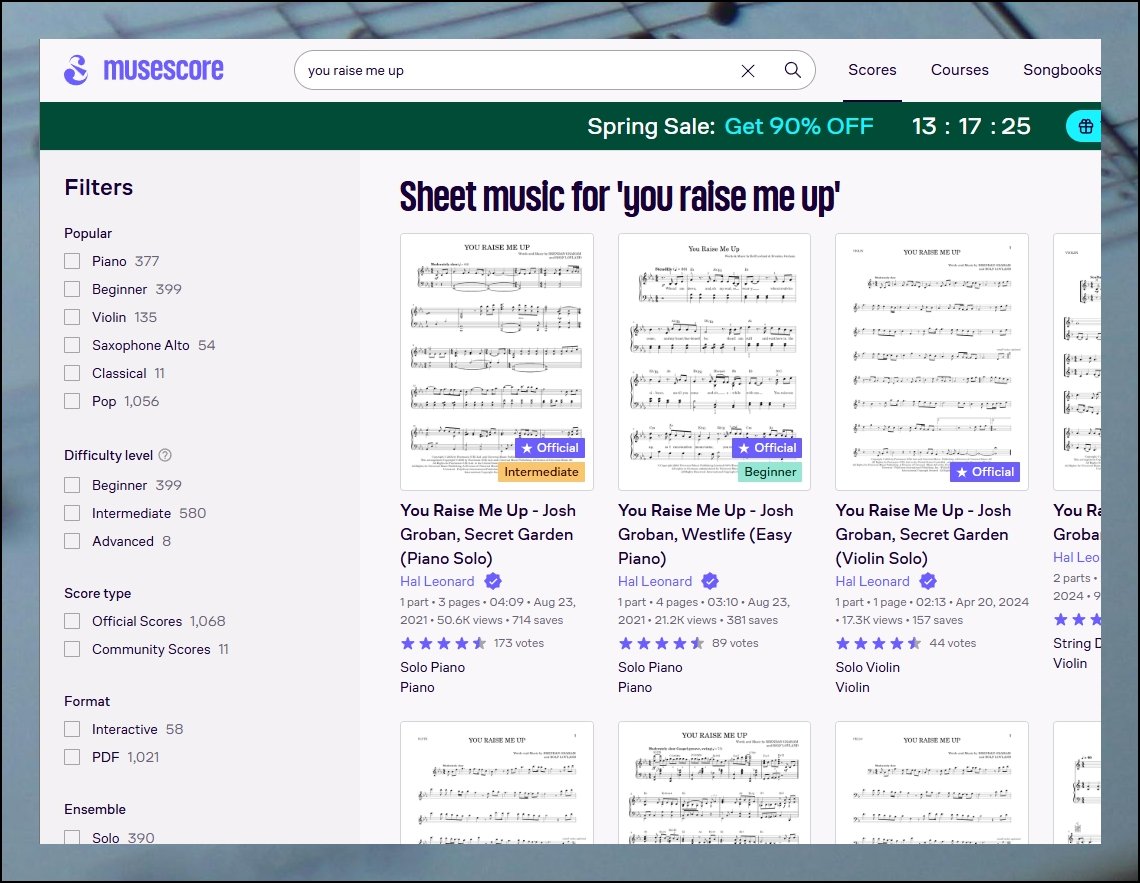1140x883 pixels.
Task: Open the Piano Solo score title link
Action: point(488,534)
